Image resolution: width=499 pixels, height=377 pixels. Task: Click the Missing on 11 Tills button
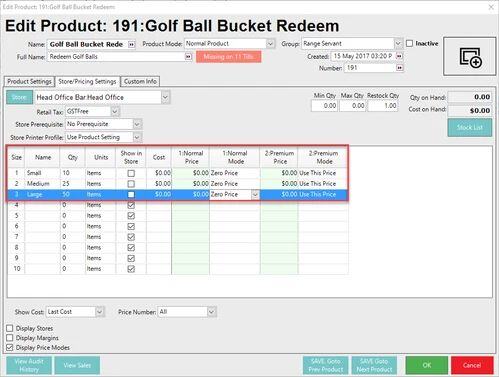pos(229,57)
